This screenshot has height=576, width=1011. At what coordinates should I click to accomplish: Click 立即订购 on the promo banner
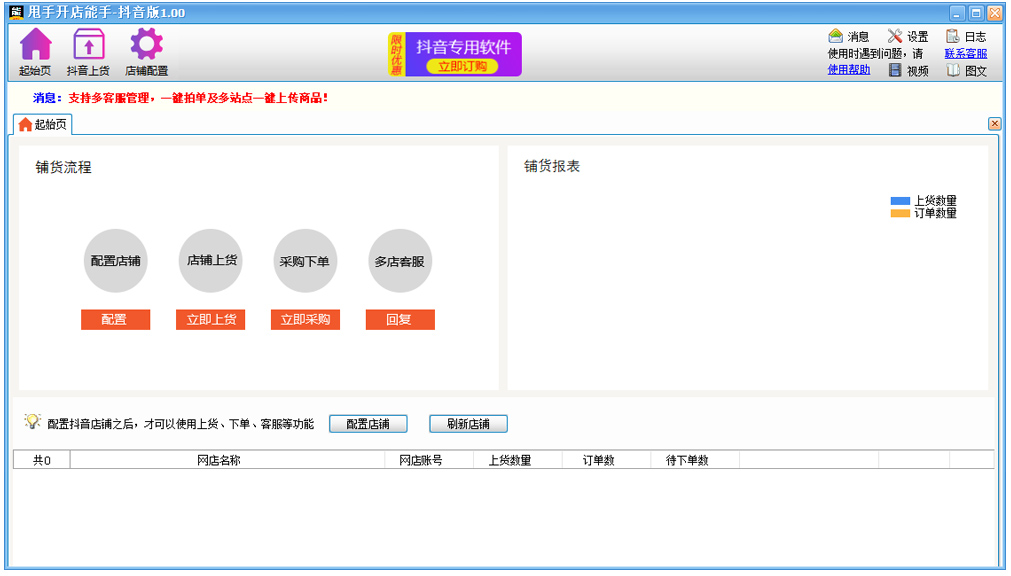[462, 66]
